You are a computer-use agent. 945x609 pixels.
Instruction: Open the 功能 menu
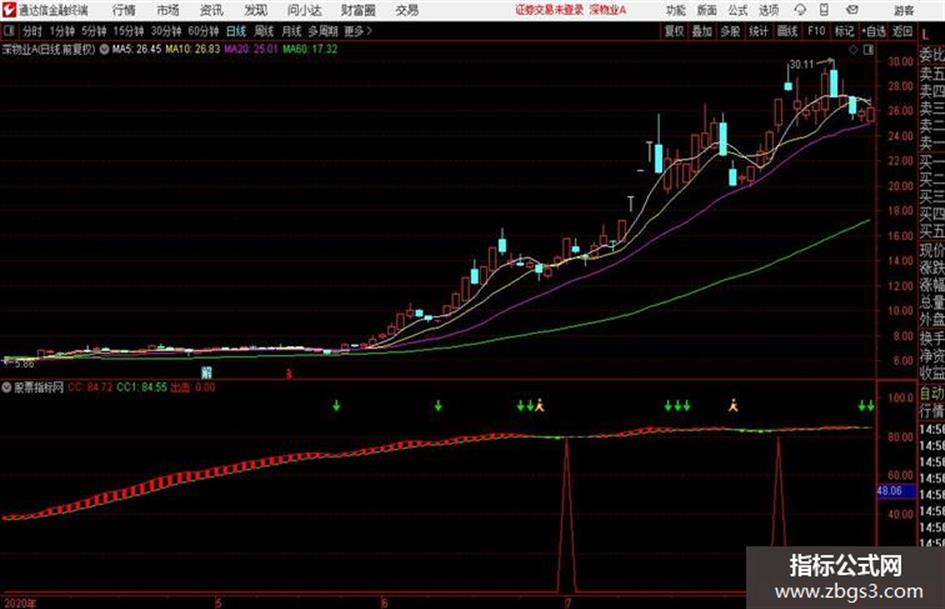[x=676, y=10]
